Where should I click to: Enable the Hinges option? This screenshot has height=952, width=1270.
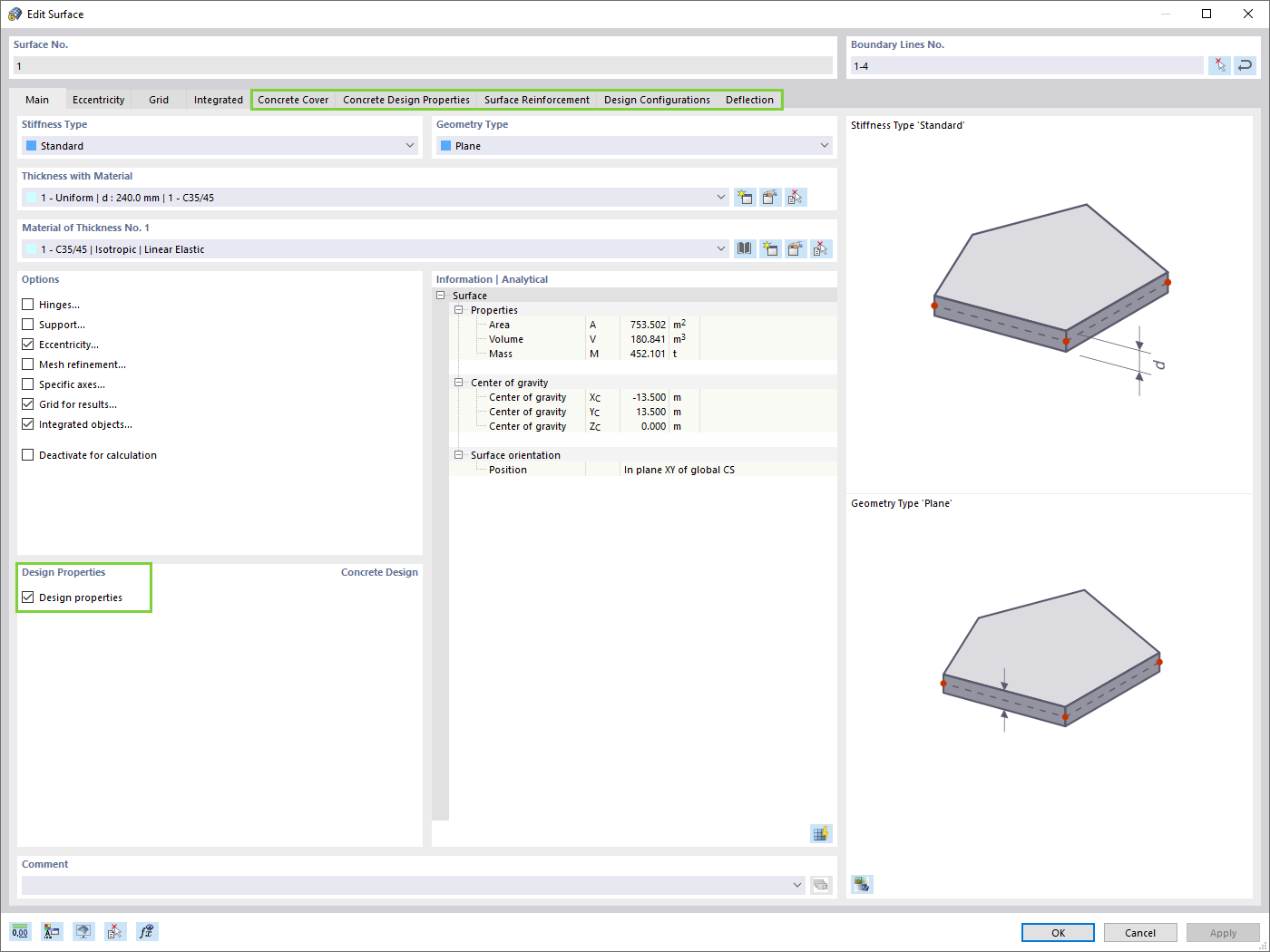click(x=27, y=304)
